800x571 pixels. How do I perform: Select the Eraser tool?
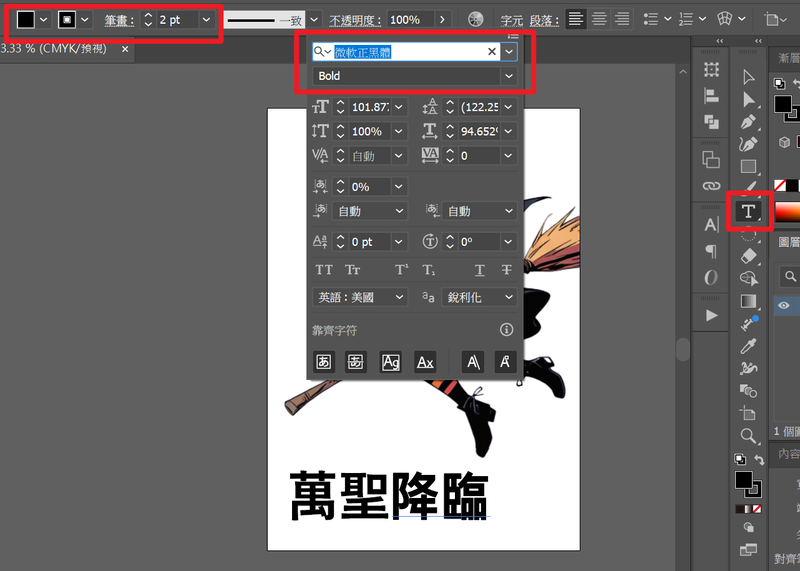pos(748,256)
